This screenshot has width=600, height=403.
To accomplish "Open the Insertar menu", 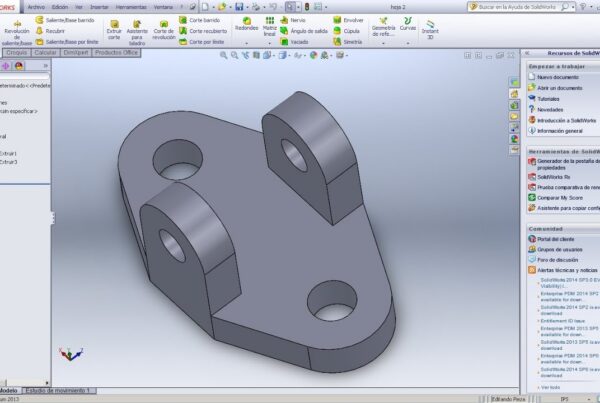I will coord(98,6).
